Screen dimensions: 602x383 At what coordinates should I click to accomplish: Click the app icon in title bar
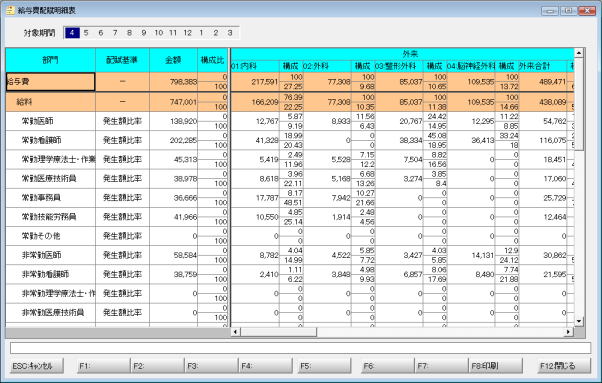coord(10,10)
